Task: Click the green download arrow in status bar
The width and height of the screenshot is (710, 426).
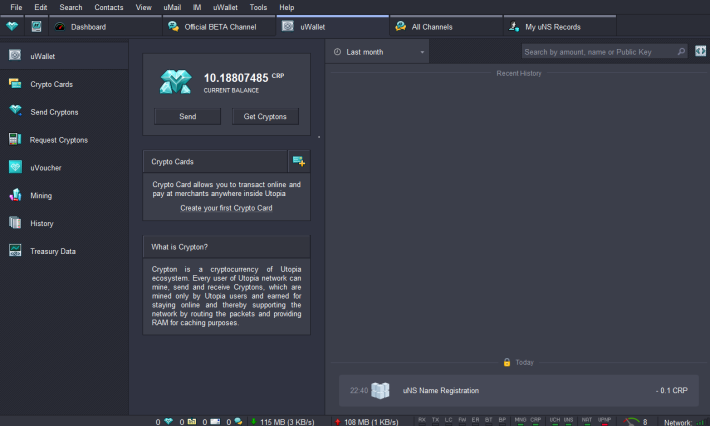Action: pos(253,421)
